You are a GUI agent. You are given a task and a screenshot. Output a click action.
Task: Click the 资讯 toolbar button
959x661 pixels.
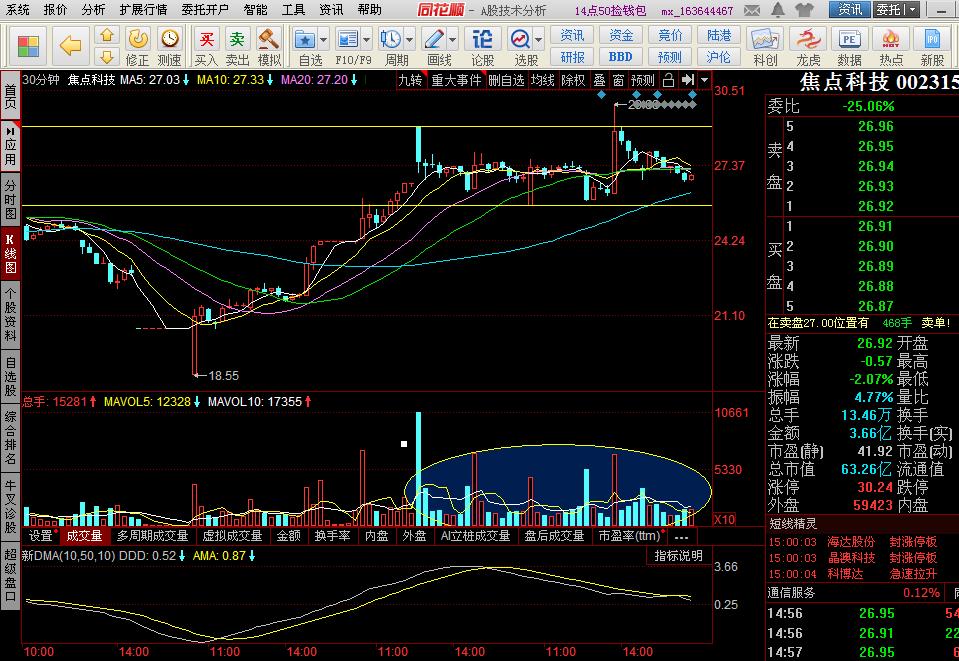coord(572,35)
